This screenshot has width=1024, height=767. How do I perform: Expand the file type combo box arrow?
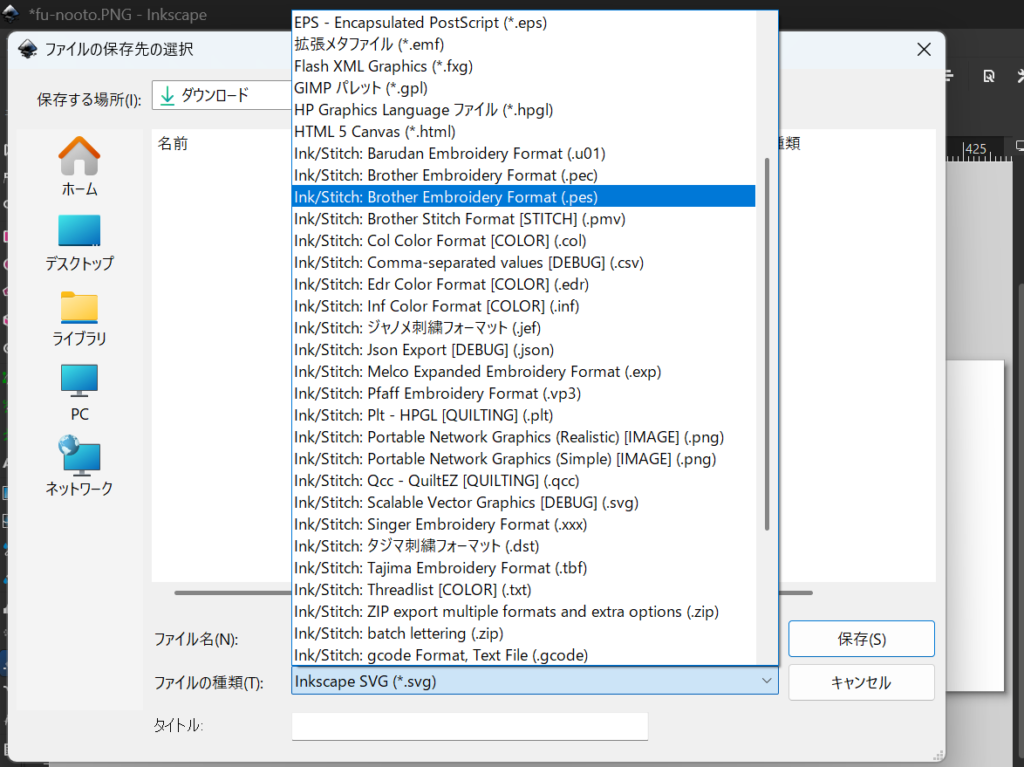click(767, 681)
